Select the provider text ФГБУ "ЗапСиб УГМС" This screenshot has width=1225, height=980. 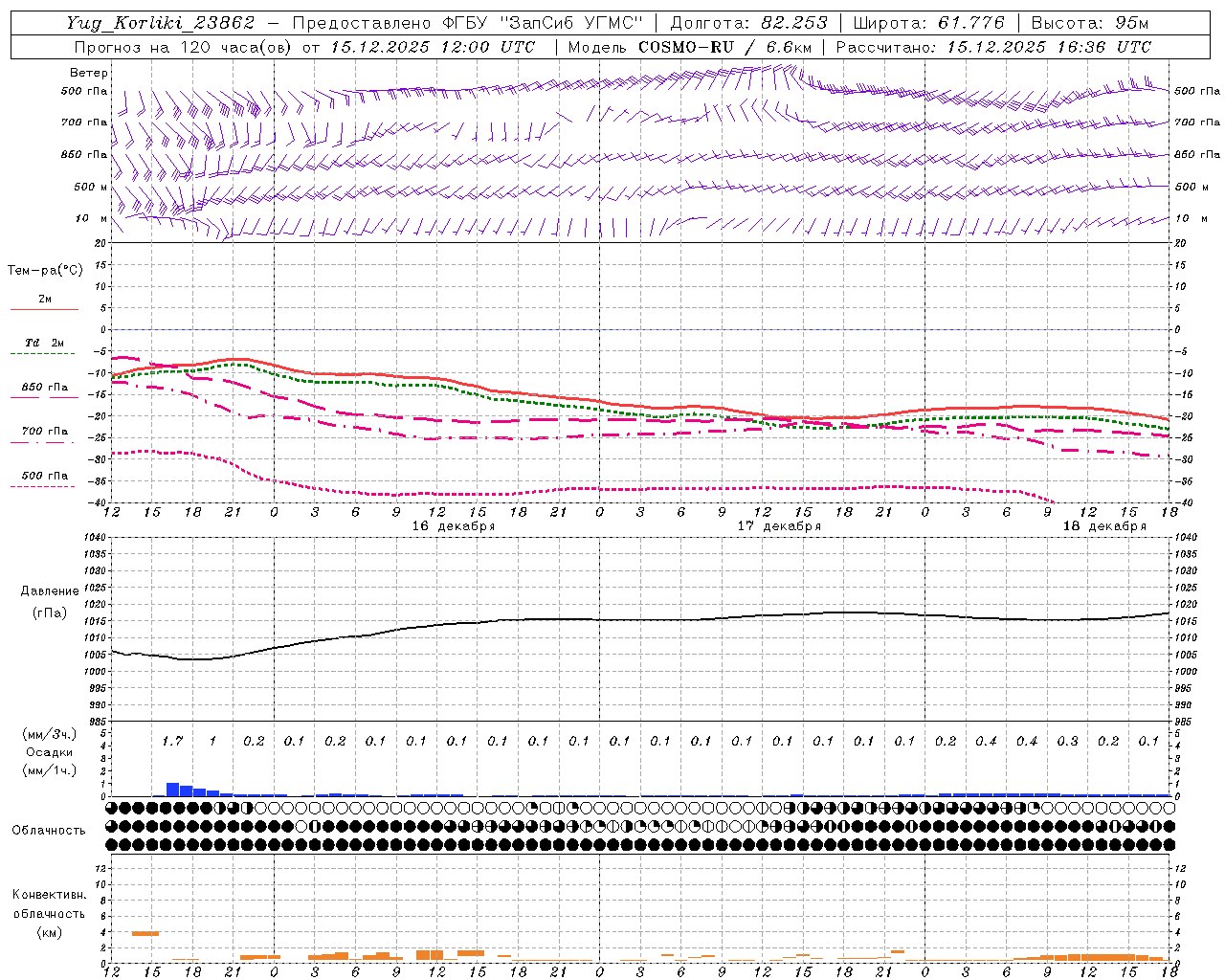544,23
